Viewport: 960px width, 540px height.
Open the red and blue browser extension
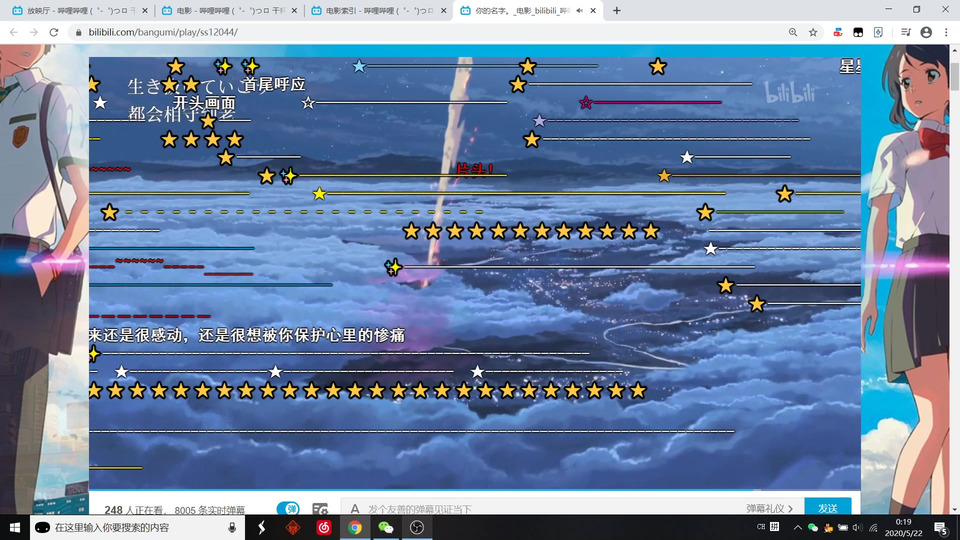[838, 32]
